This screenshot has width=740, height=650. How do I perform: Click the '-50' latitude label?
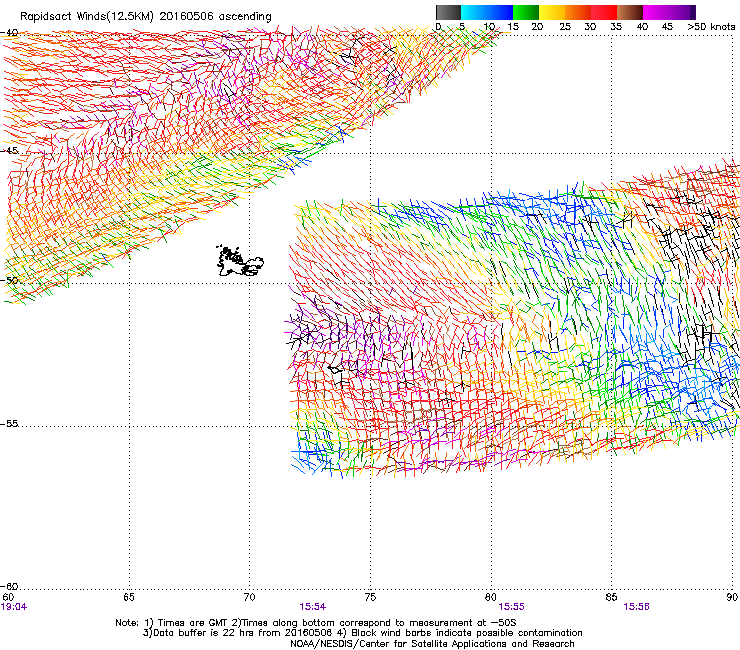pos(9,280)
